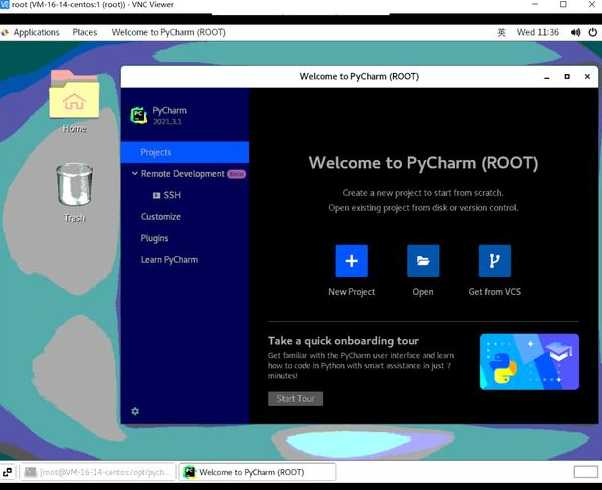Click the input method indicator in top panel

coord(501,32)
